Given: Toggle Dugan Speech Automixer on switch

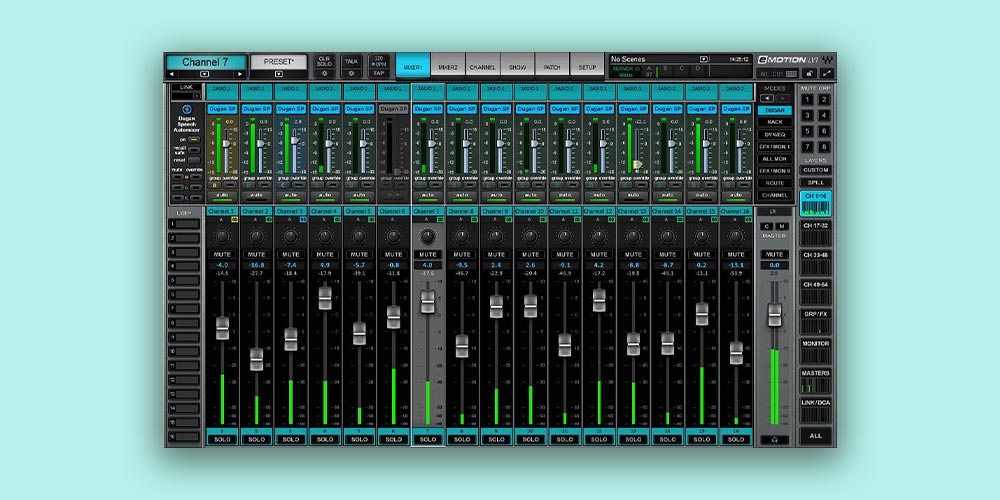Looking at the screenshot, I should pyautogui.click(x=194, y=140).
